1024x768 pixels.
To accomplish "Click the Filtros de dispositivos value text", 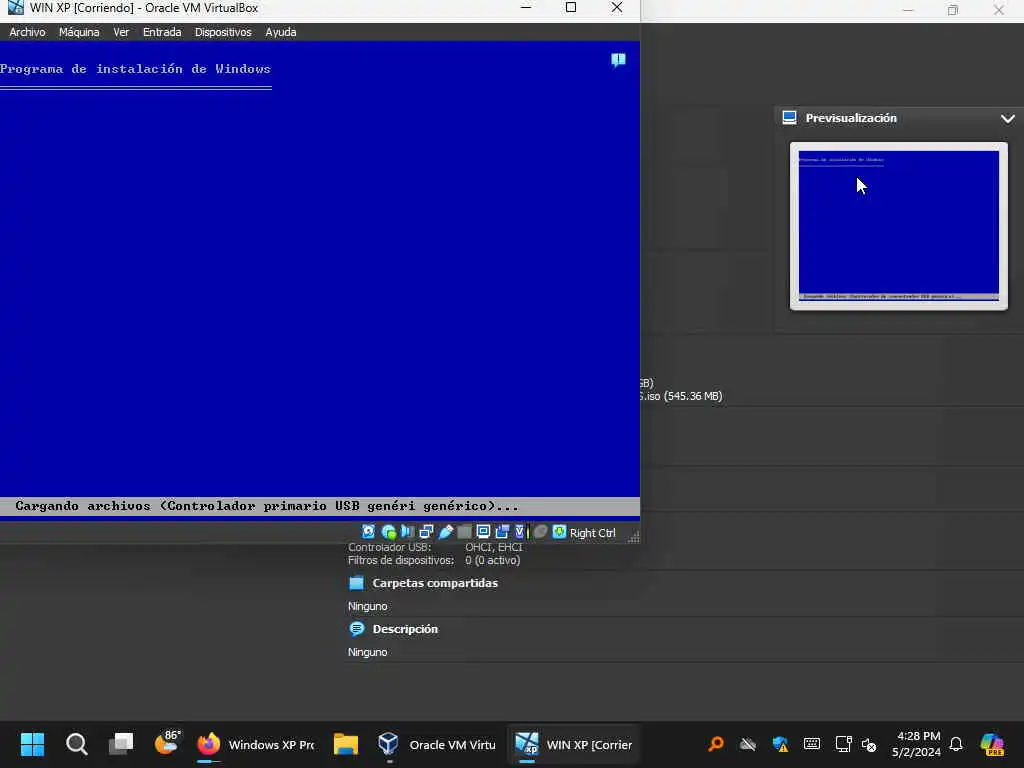I will click(492, 560).
